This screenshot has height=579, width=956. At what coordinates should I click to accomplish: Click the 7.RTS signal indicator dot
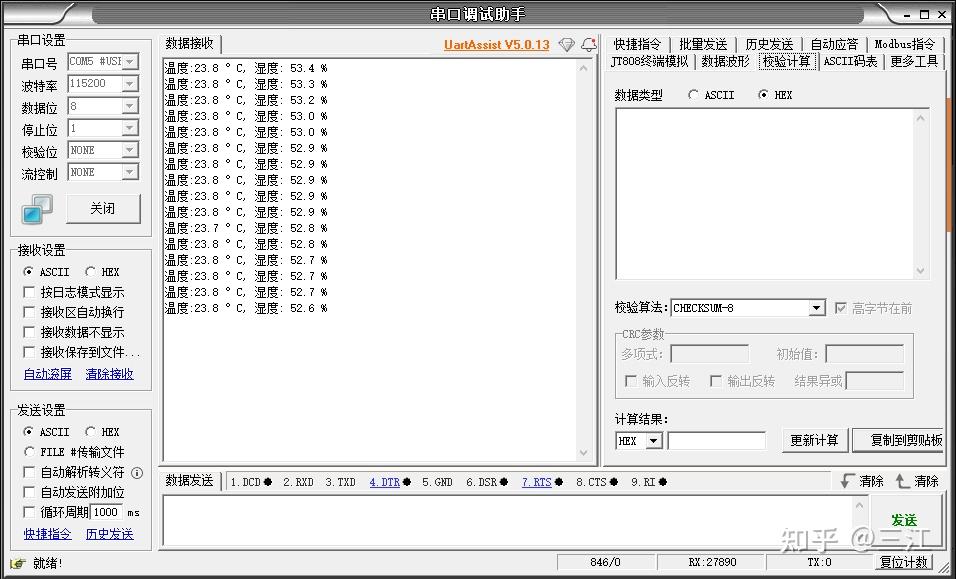point(558,482)
